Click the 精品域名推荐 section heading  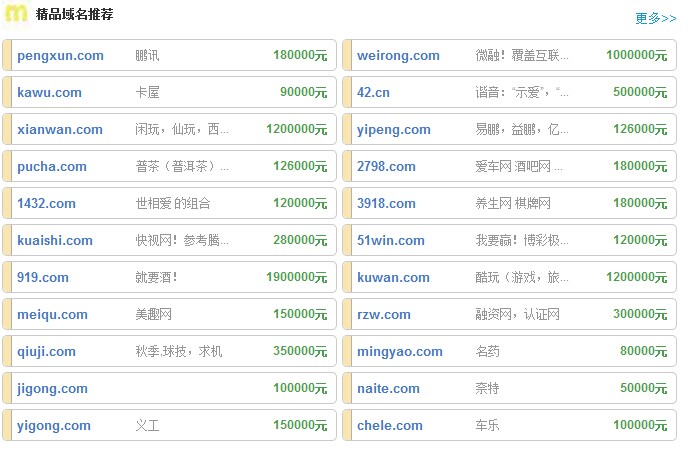click(x=74, y=15)
